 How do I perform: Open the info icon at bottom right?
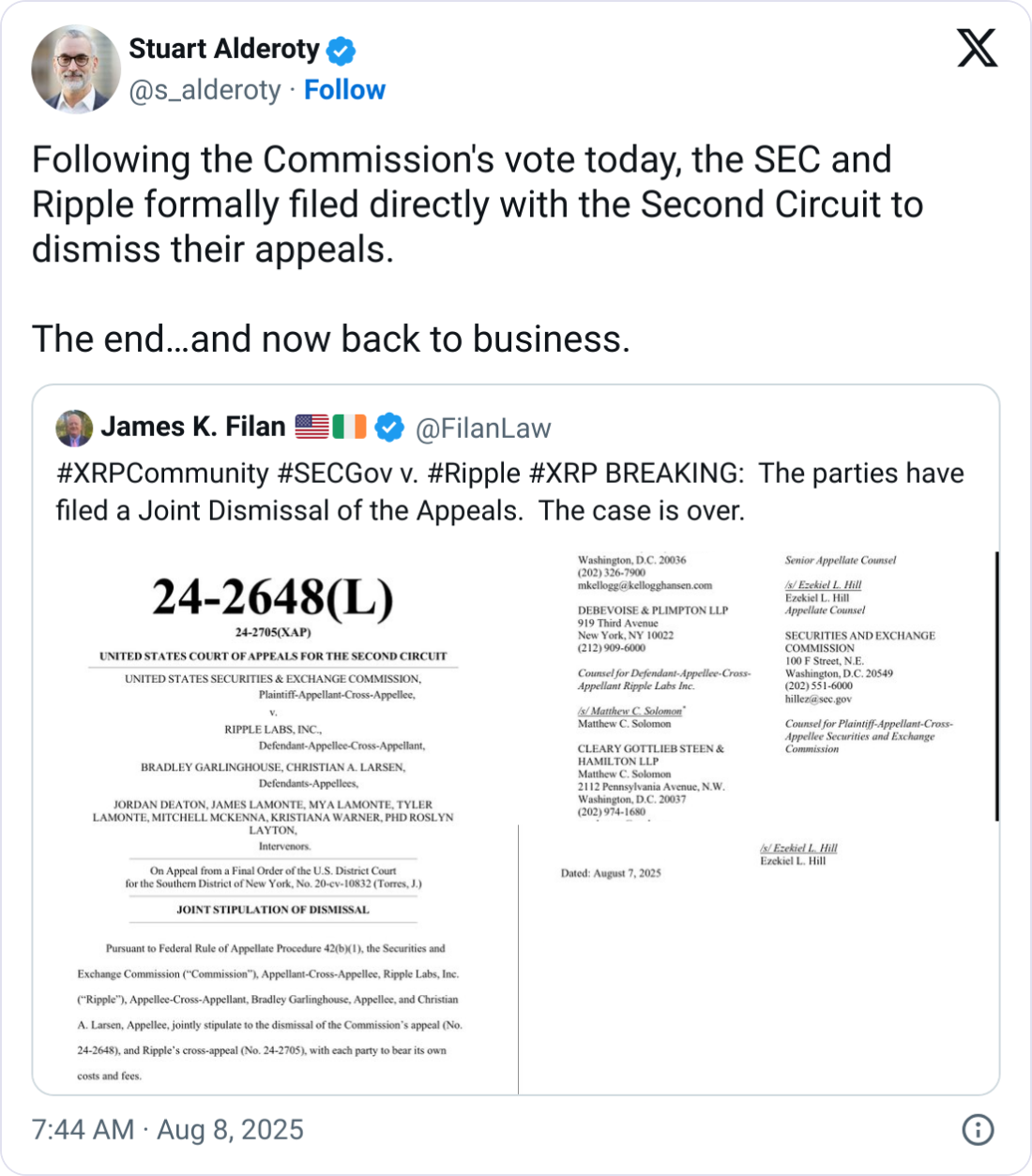pos(977,1130)
